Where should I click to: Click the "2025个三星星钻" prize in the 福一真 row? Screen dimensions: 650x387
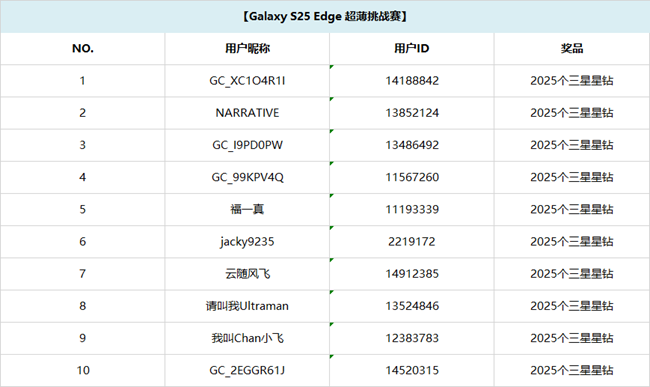coord(572,209)
